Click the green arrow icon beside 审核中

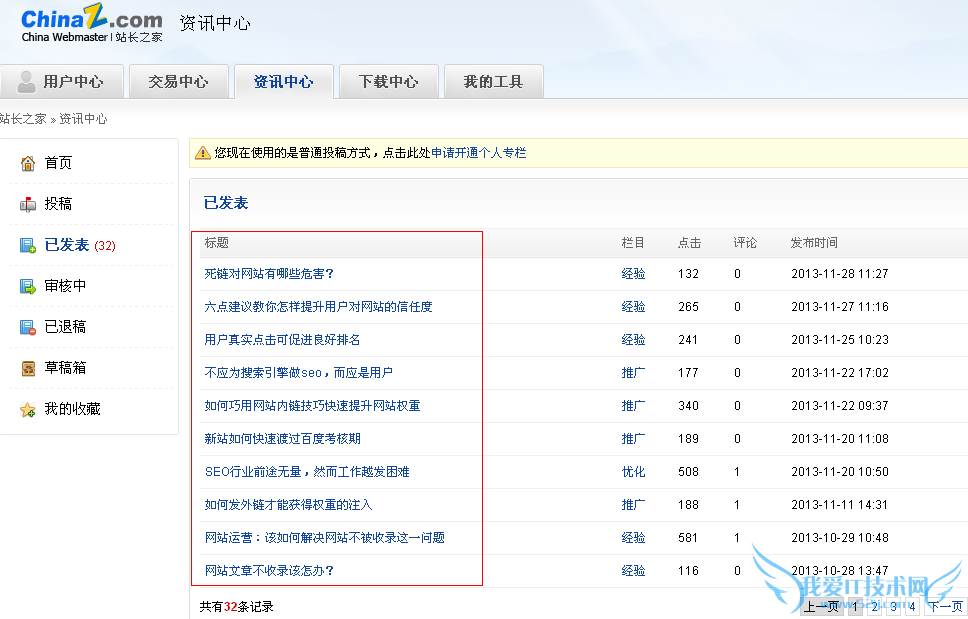(x=28, y=286)
